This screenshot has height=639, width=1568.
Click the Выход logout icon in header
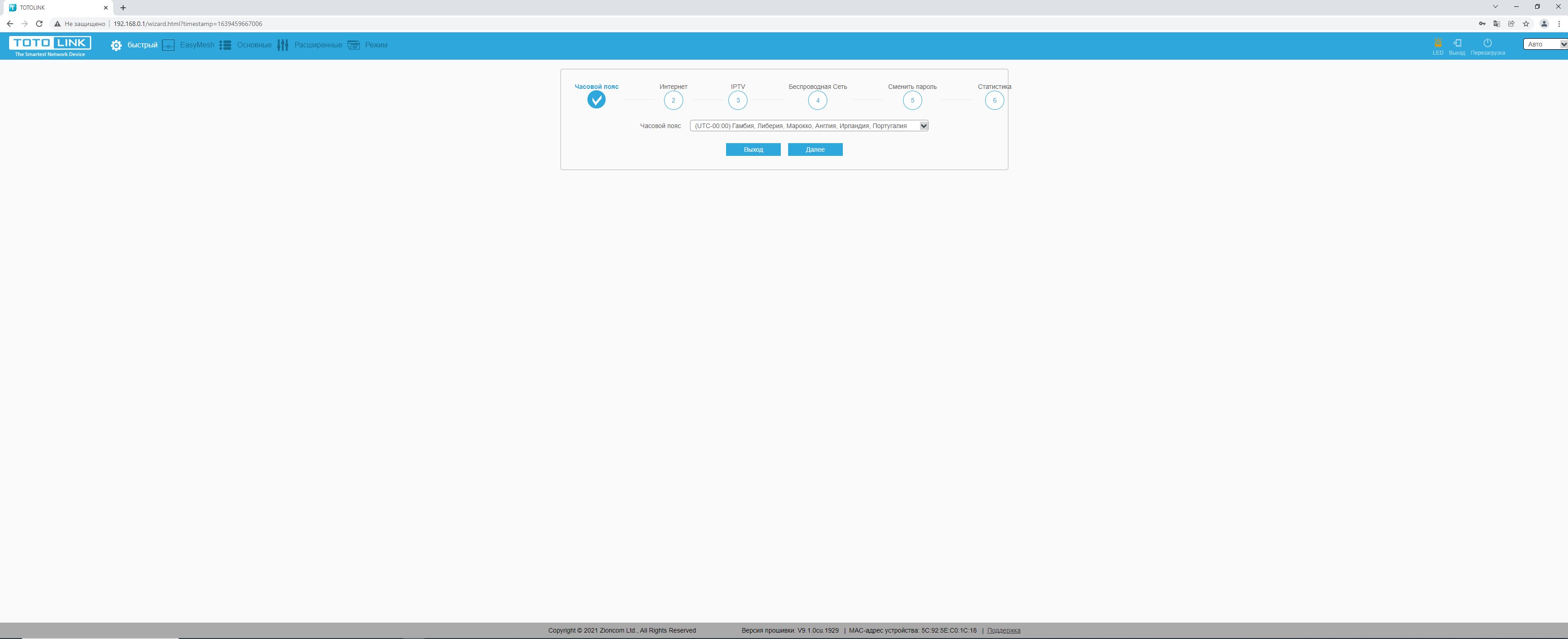[1457, 43]
